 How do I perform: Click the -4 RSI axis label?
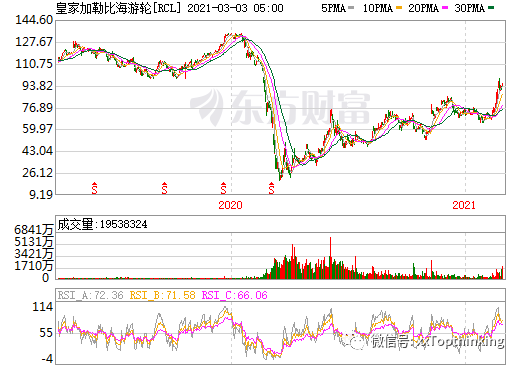coord(47,359)
